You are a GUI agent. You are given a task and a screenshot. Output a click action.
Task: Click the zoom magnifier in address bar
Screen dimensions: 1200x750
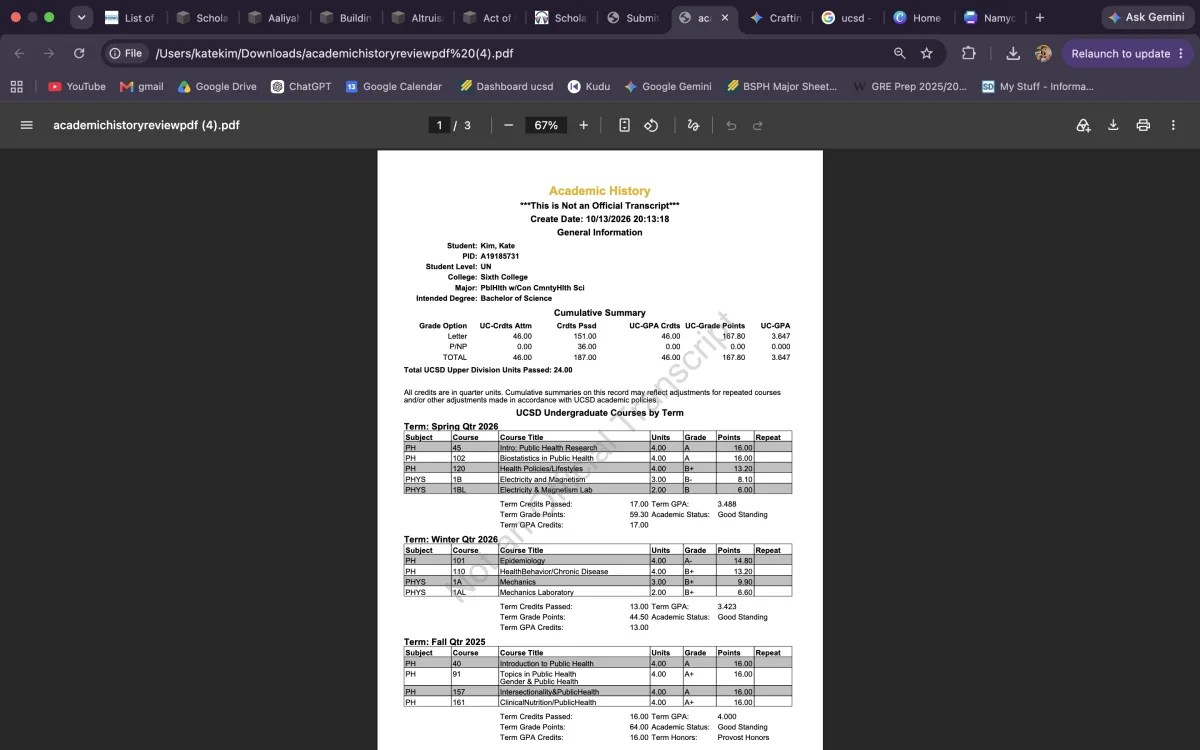(x=900, y=53)
